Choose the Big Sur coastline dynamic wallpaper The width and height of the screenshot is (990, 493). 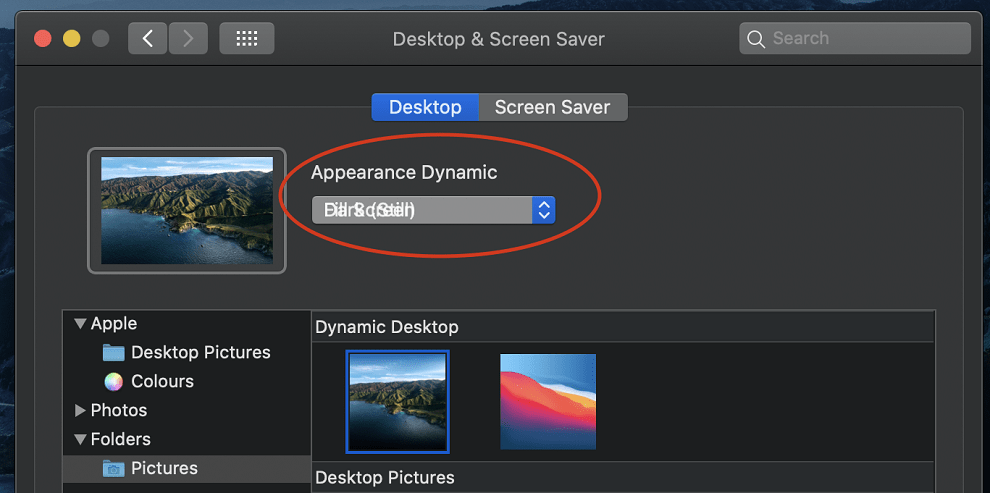pos(398,402)
